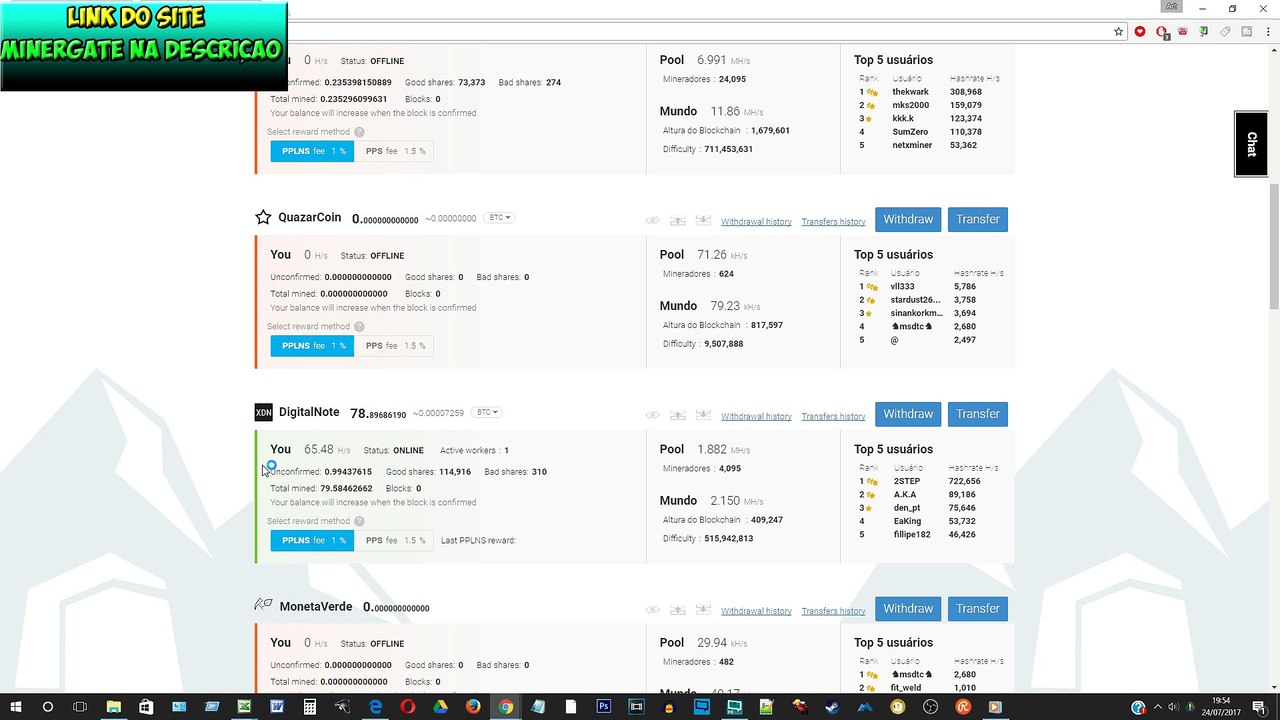This screenshot has width=1280, height=720.
Task: Click the download-arrow icon in DigitalNote row
Action: (703, 415)
